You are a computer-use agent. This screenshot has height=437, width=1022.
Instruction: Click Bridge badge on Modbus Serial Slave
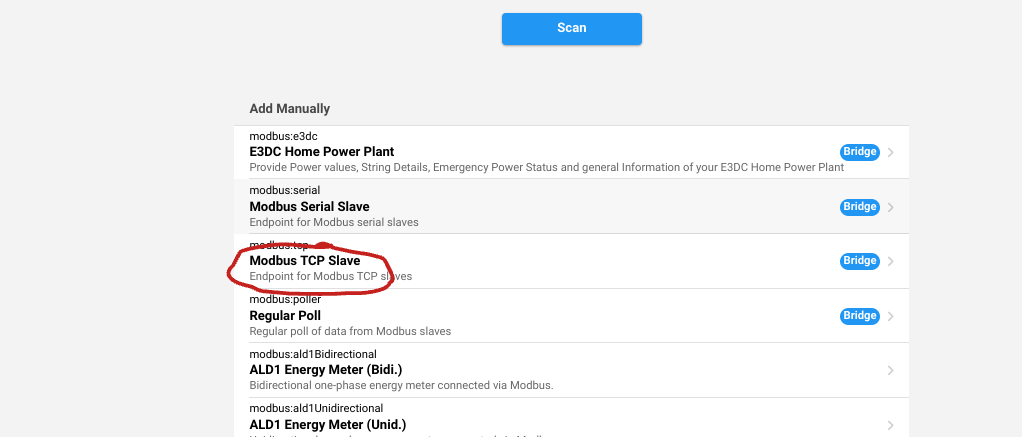point(859,207)
